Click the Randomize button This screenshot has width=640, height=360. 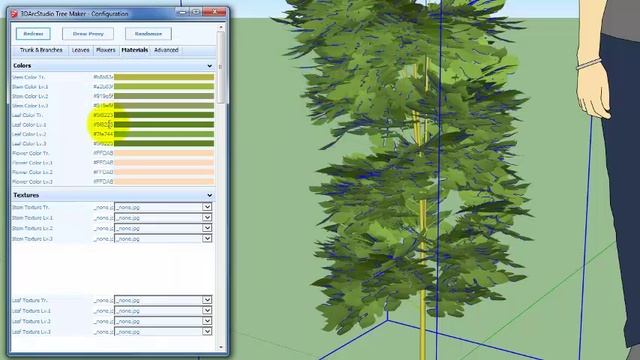[148, 34]
